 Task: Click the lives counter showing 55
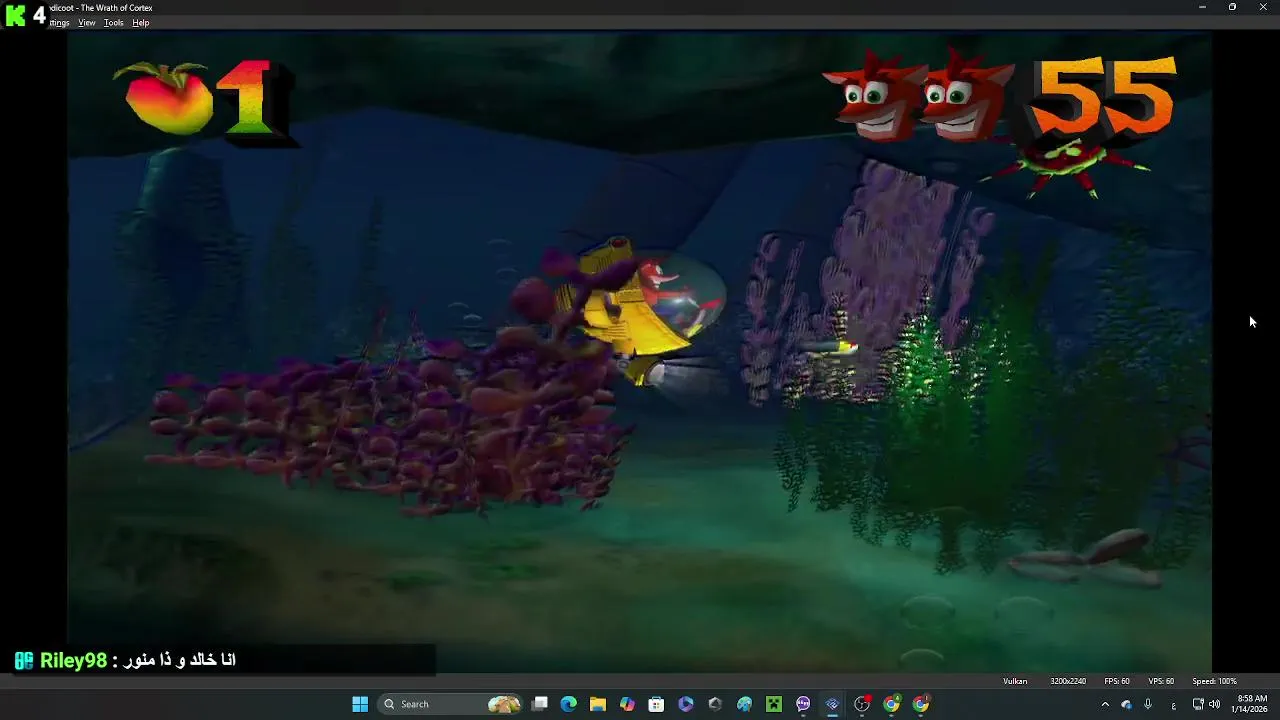click(1105, 97)
